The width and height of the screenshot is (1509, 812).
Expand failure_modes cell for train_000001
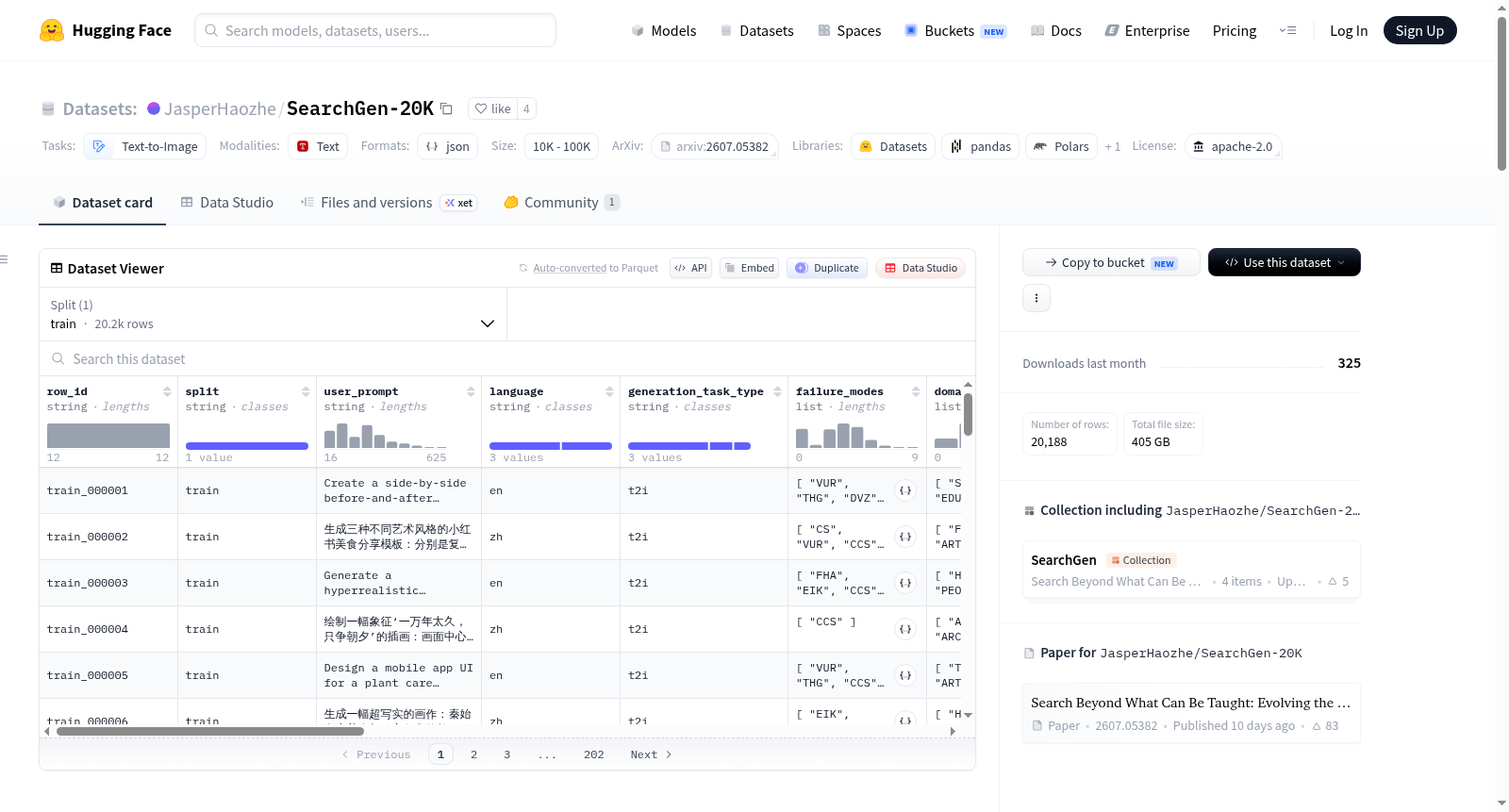(905, 490)
